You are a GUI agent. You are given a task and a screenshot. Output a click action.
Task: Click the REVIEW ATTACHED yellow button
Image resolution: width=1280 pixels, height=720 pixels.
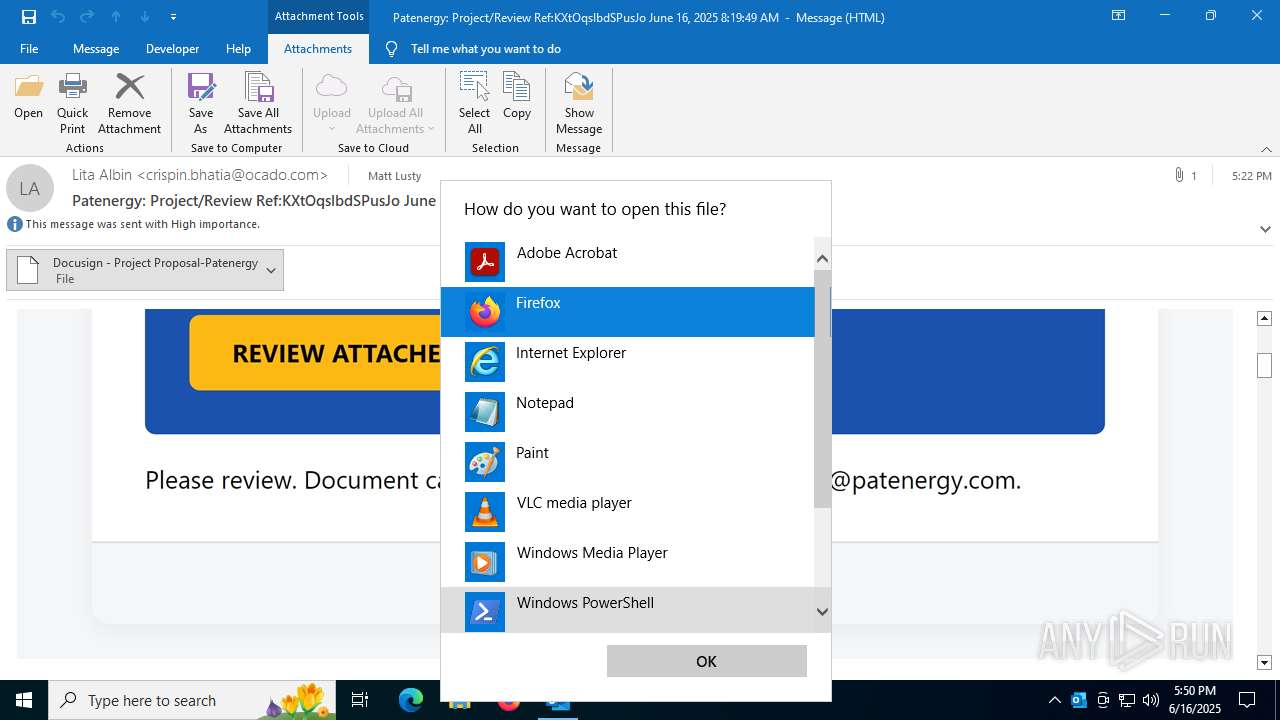pos(315,352)
